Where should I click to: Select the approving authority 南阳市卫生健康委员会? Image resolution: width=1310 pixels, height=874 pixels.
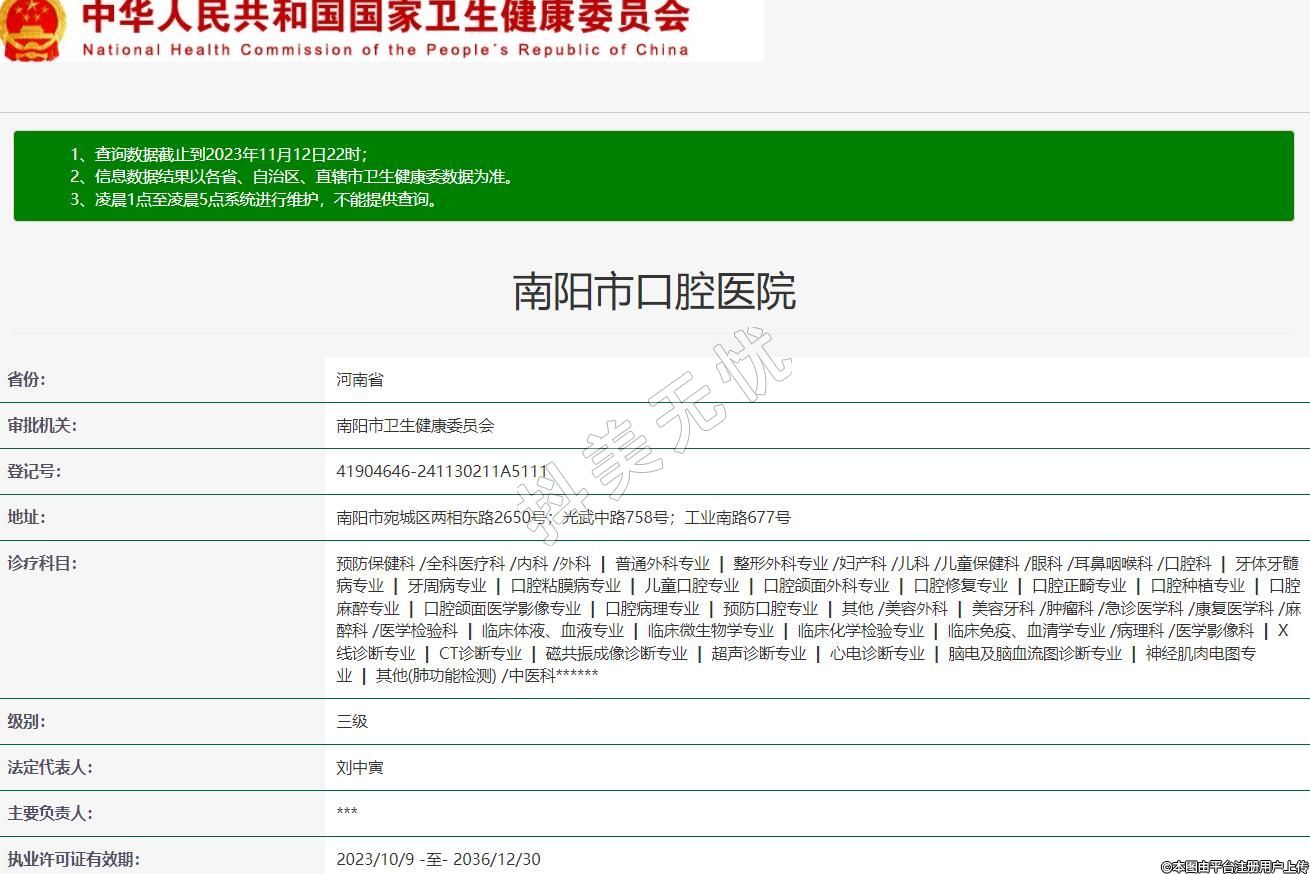click(415, 426)
